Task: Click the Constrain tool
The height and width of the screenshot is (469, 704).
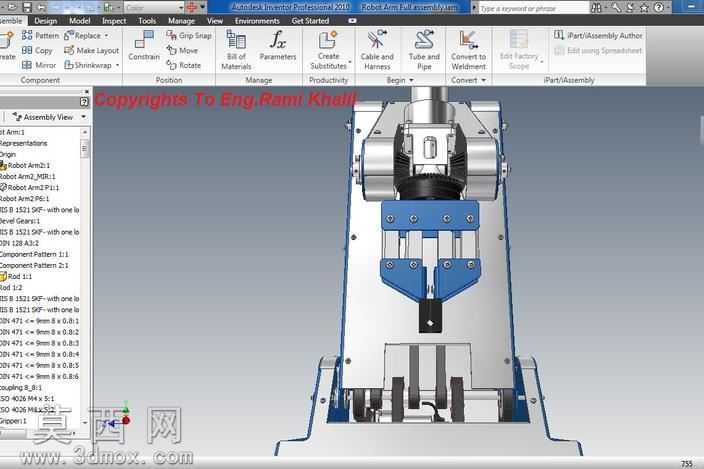Action: [144, 45]
